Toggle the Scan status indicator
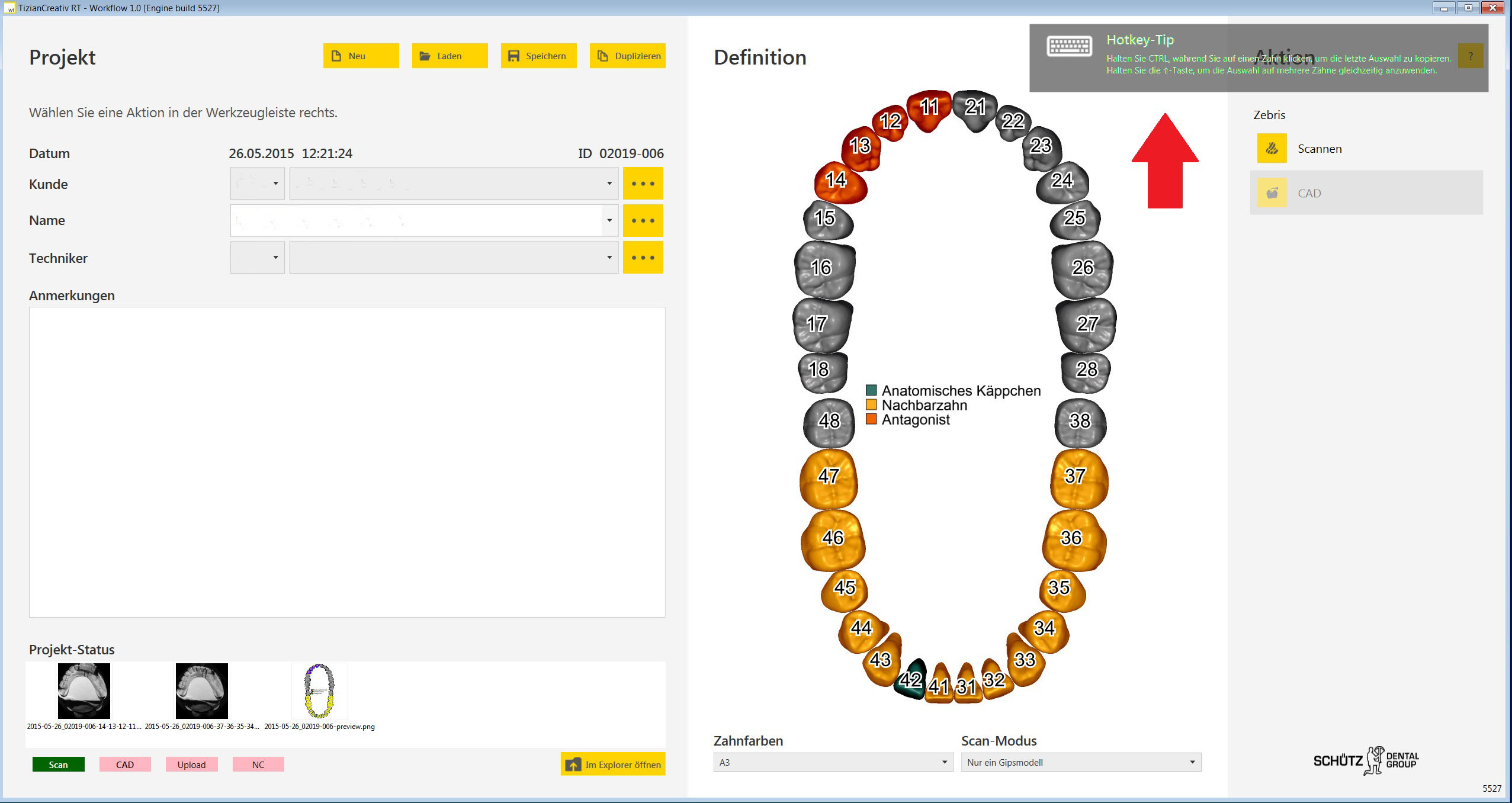This screenshot has width=1512, height=803. (58, 765)
